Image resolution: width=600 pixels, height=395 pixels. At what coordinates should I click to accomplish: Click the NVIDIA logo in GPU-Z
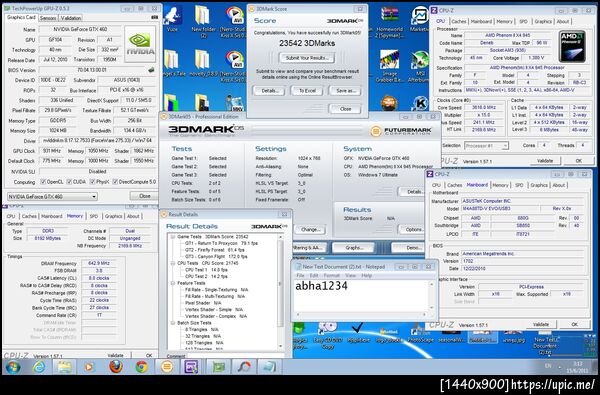tap(140, 44)
